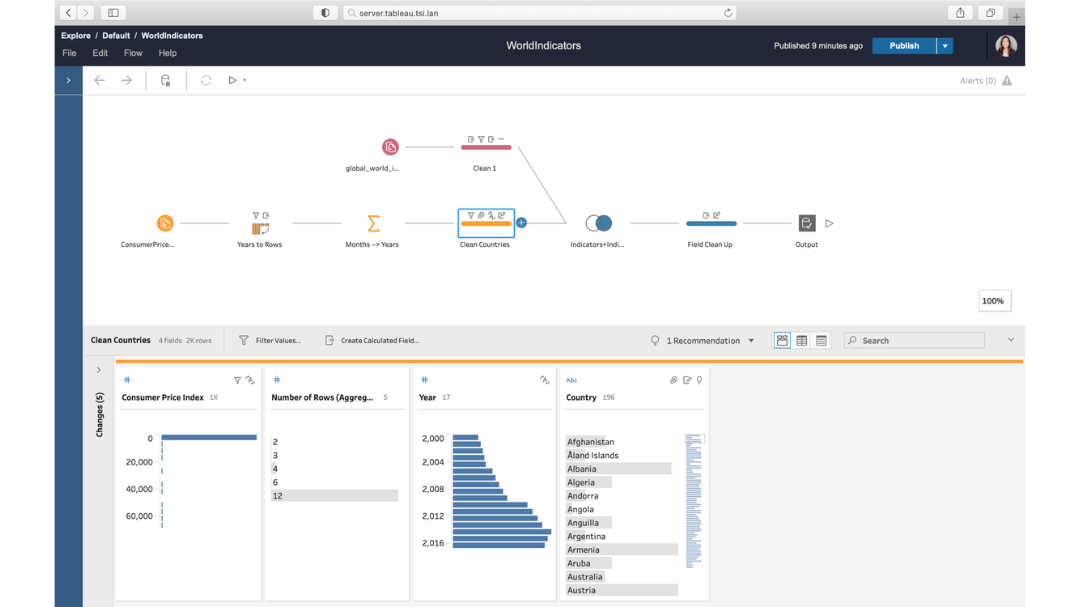This screenshot has width=1080, height=607.
Task: Run the flow with the play icon
Action: (232, 80)
